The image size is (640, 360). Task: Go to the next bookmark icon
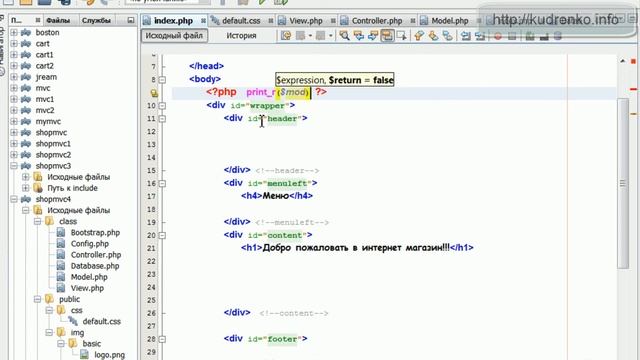[433, 36]
